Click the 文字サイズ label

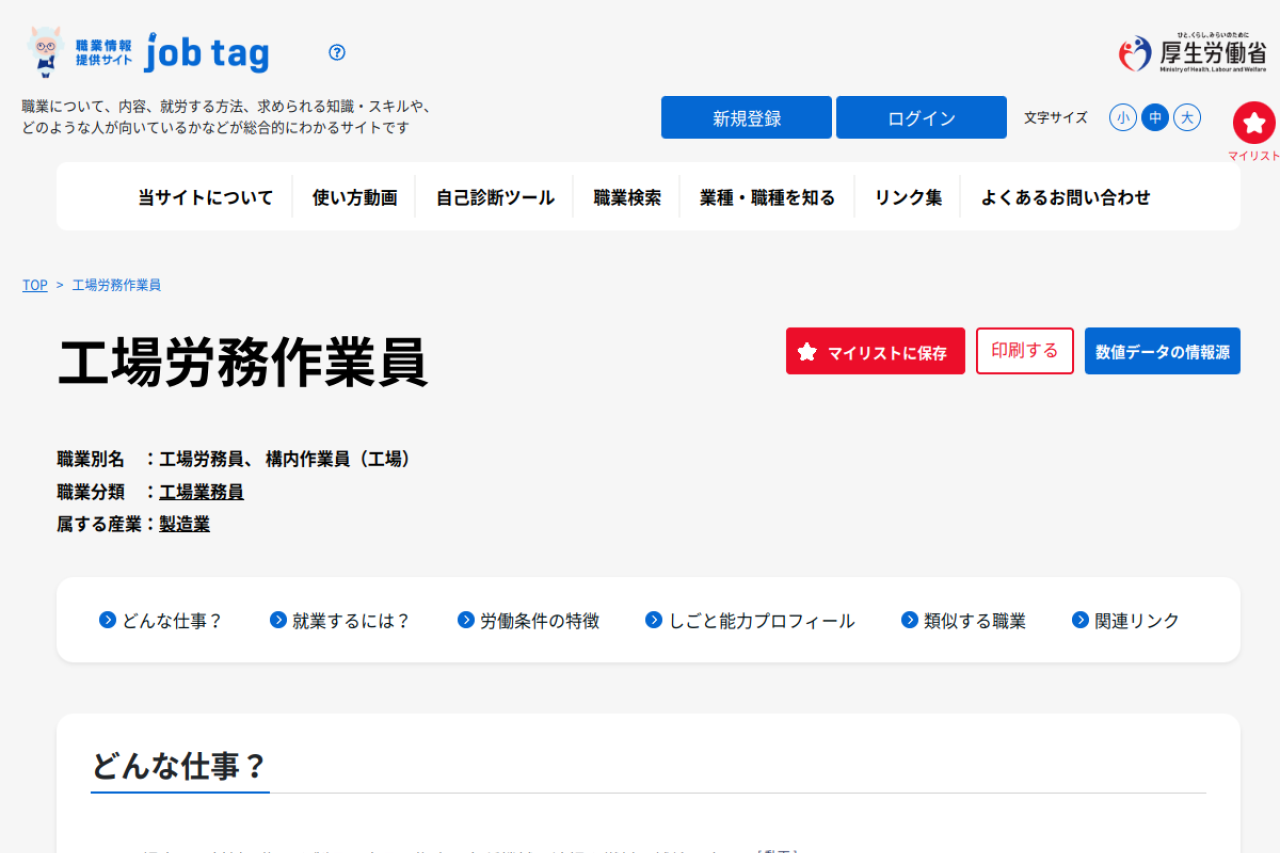[x=1055, y=118]
